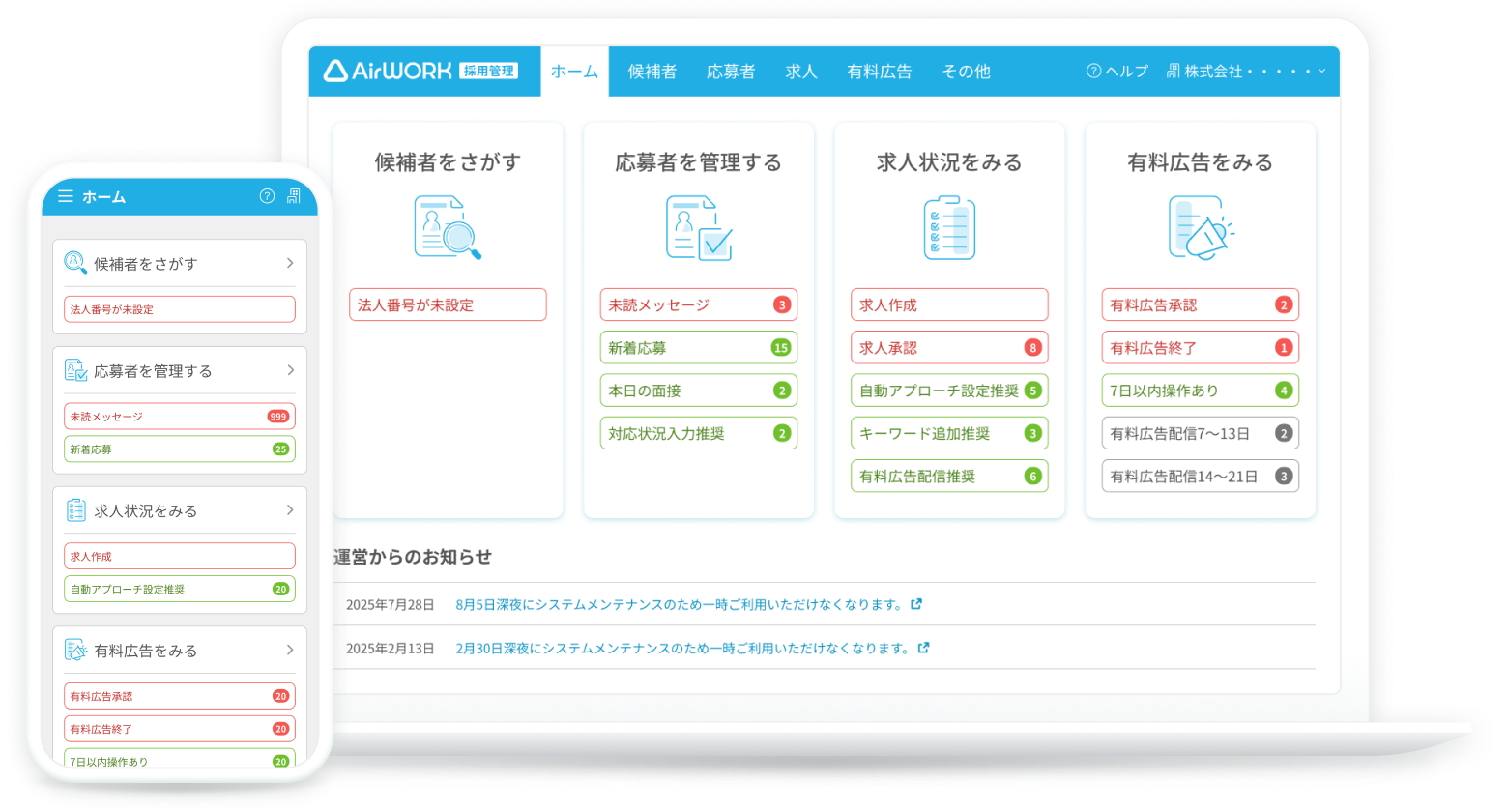Click the 新着応募 button with 15 badge
1508x812 pixels.
click(698, 348)
